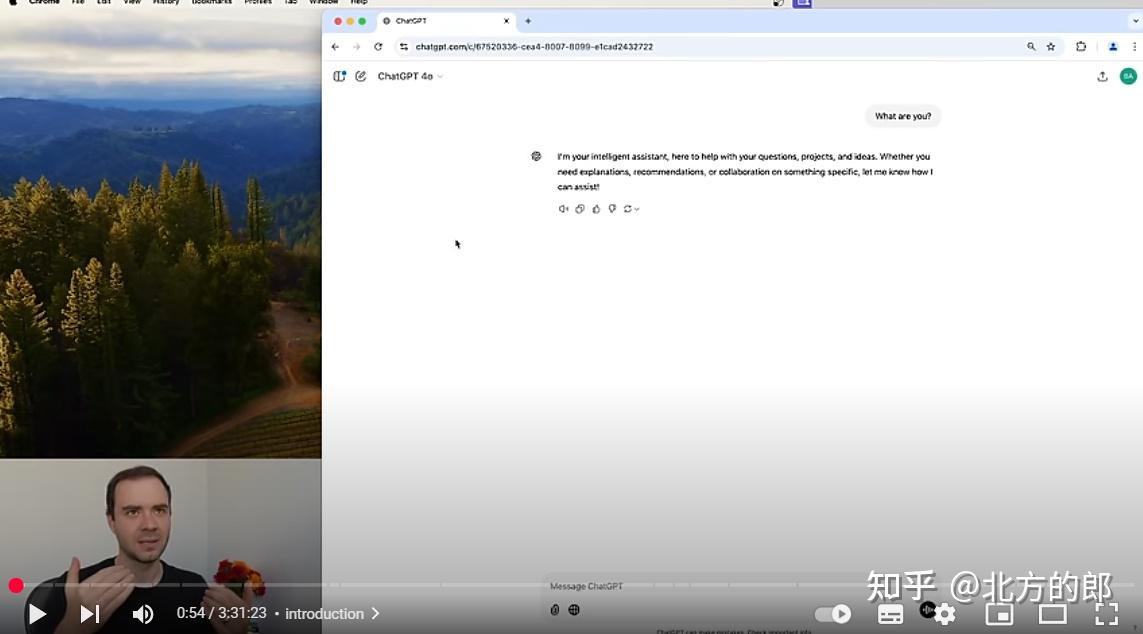Open the SA account avatar

[x=1127, y=75]
